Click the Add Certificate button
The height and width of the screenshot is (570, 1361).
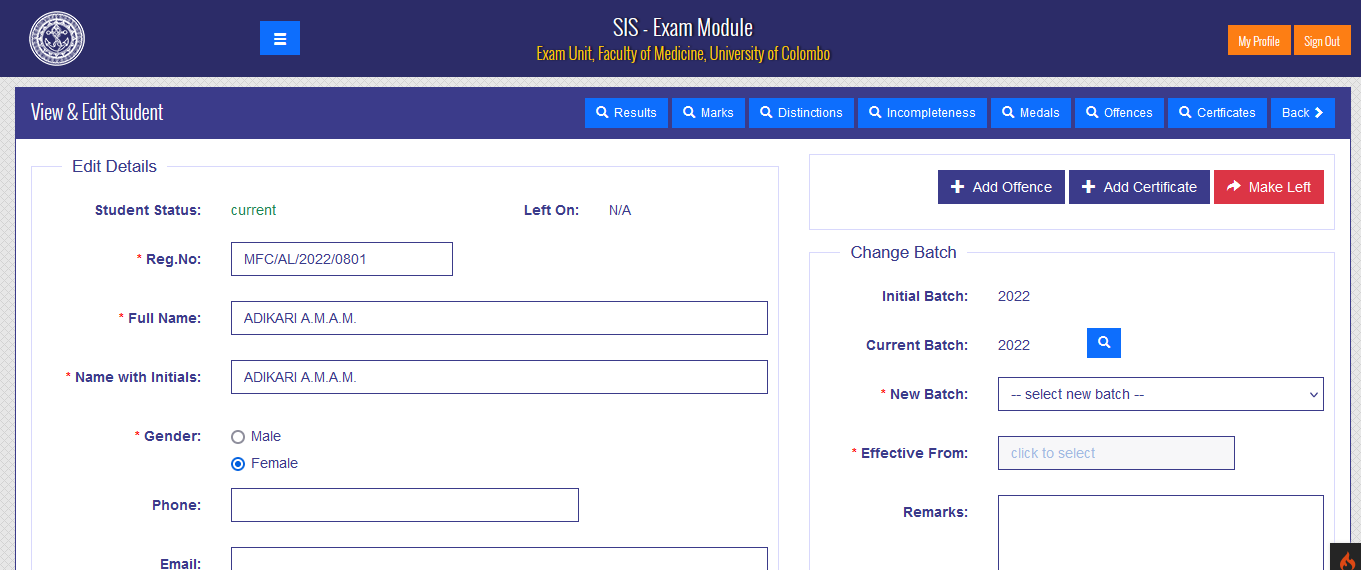pyautogui.click(x=1139, y=187)
